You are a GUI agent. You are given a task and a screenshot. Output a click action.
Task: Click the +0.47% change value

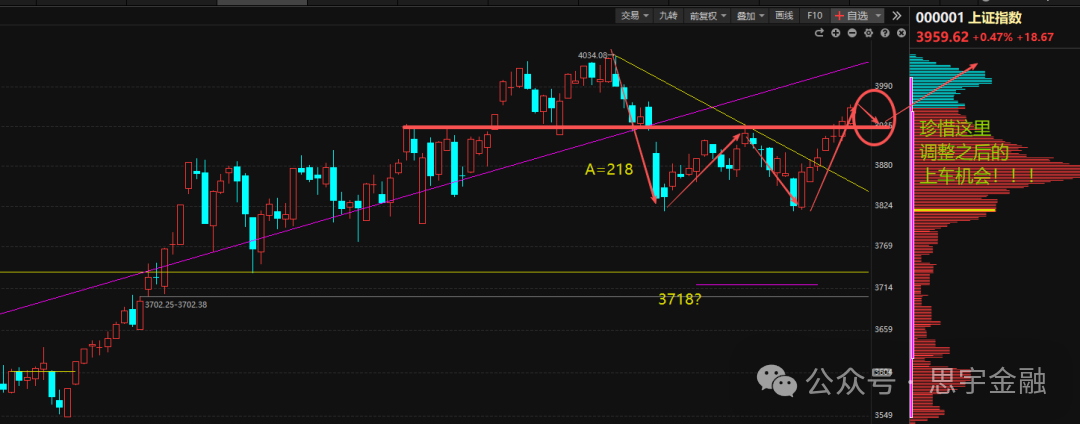(x=993, y=37)
